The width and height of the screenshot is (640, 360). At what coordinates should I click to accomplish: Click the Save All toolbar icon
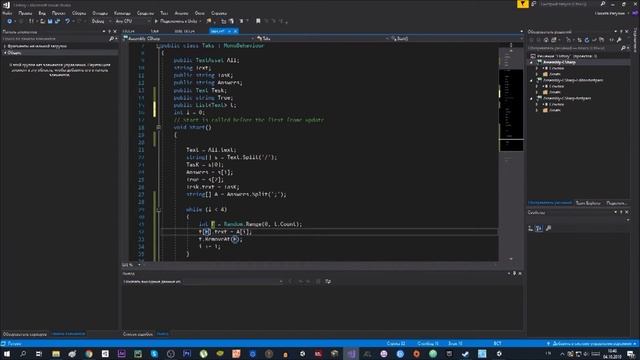(x=57, y=21)
